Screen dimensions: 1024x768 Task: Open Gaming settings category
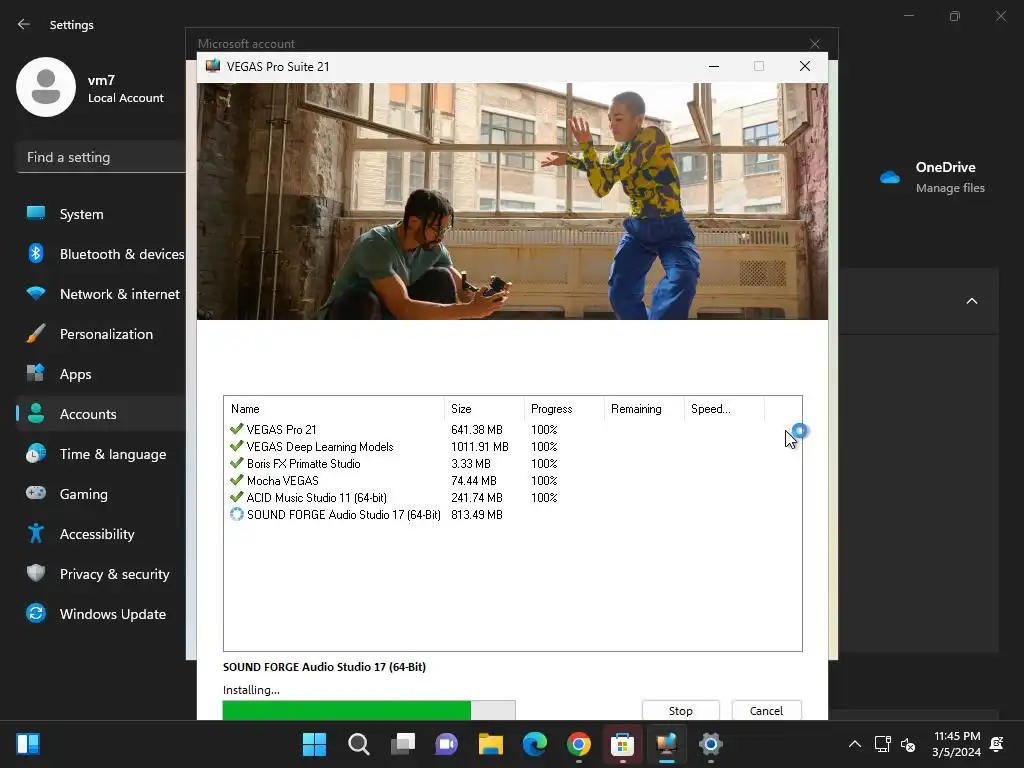pos(101,494)
